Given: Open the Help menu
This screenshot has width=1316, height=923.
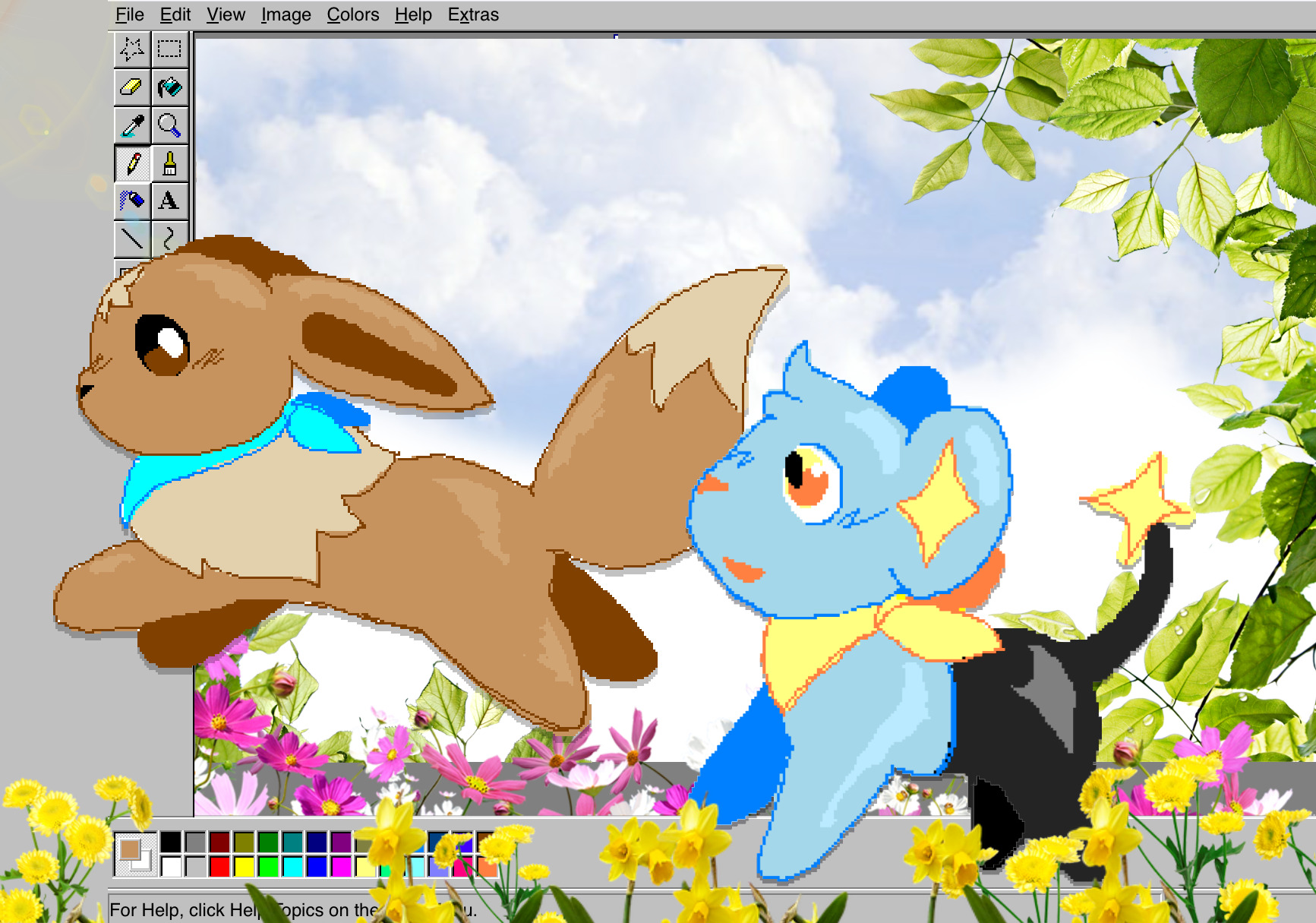Looking at the screenshot, I should tap(413, 14).
